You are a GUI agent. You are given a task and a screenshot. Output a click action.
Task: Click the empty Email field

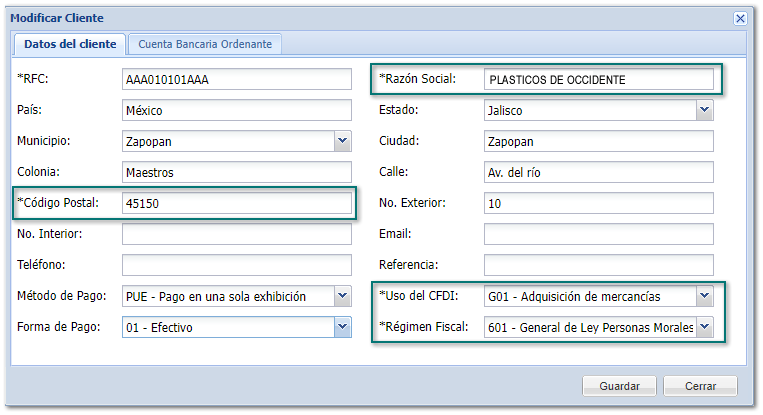tap(598, 234)
